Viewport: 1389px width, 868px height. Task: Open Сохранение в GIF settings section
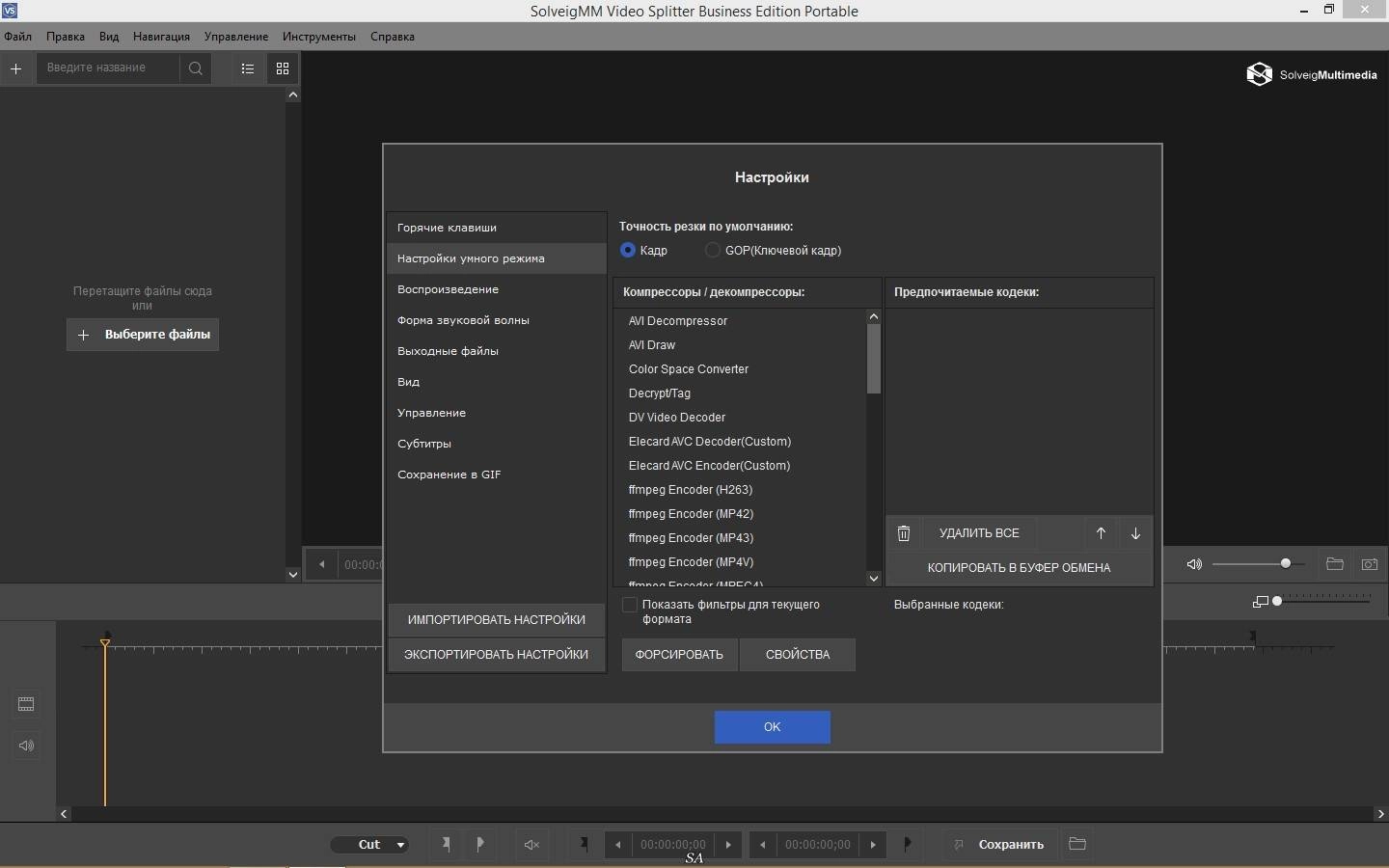click(x=496, y=475)
